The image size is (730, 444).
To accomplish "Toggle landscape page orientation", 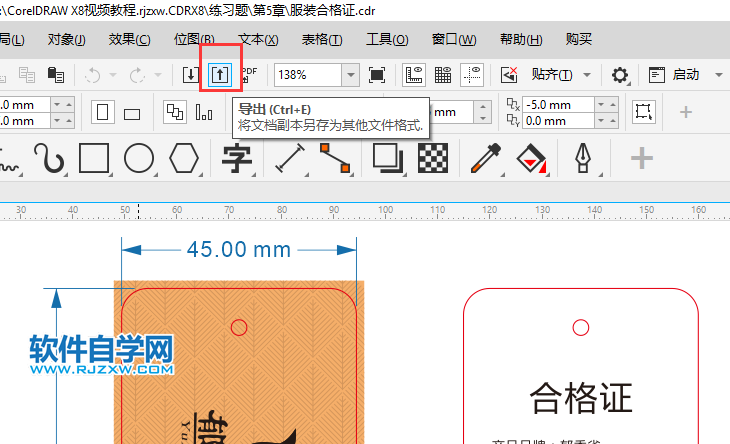I will 131,113.
